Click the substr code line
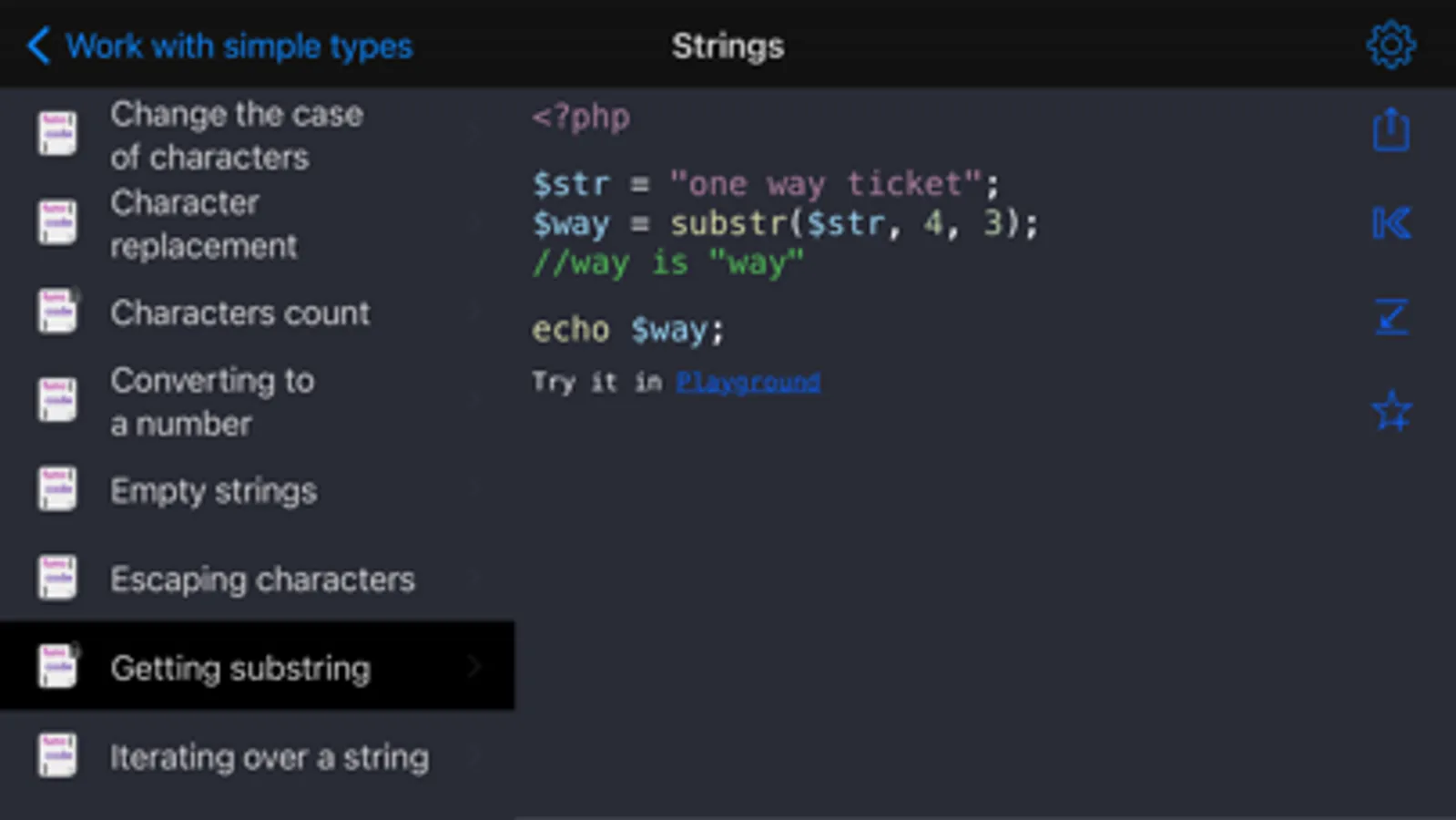The height and width of the screenshot is (820, 1456). 785,223
